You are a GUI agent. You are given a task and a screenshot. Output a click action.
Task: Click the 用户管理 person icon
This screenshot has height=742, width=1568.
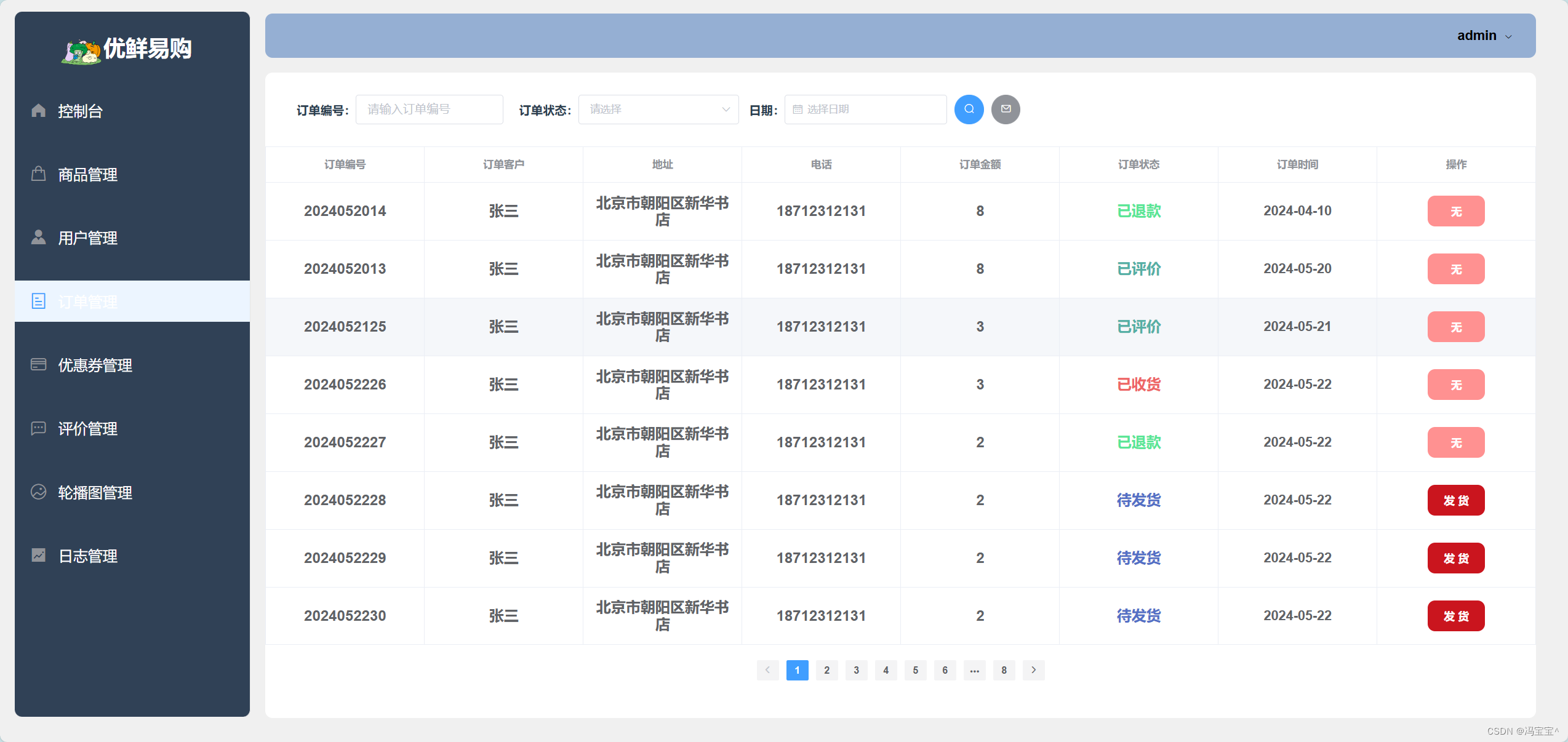click(38, 237)
